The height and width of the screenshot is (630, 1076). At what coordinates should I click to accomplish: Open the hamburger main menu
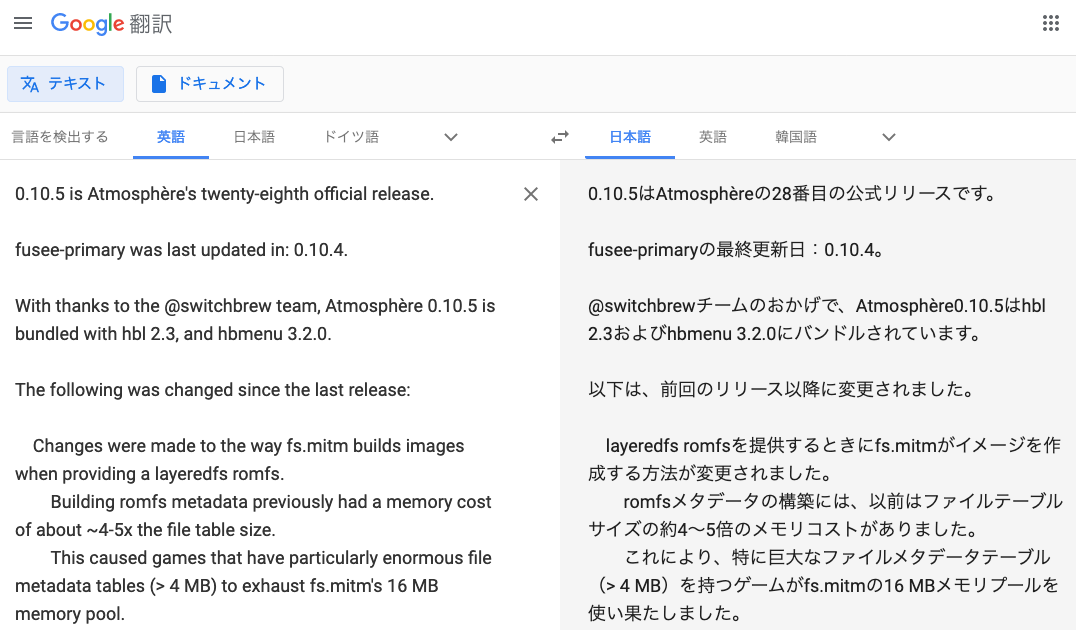[23, 23]
